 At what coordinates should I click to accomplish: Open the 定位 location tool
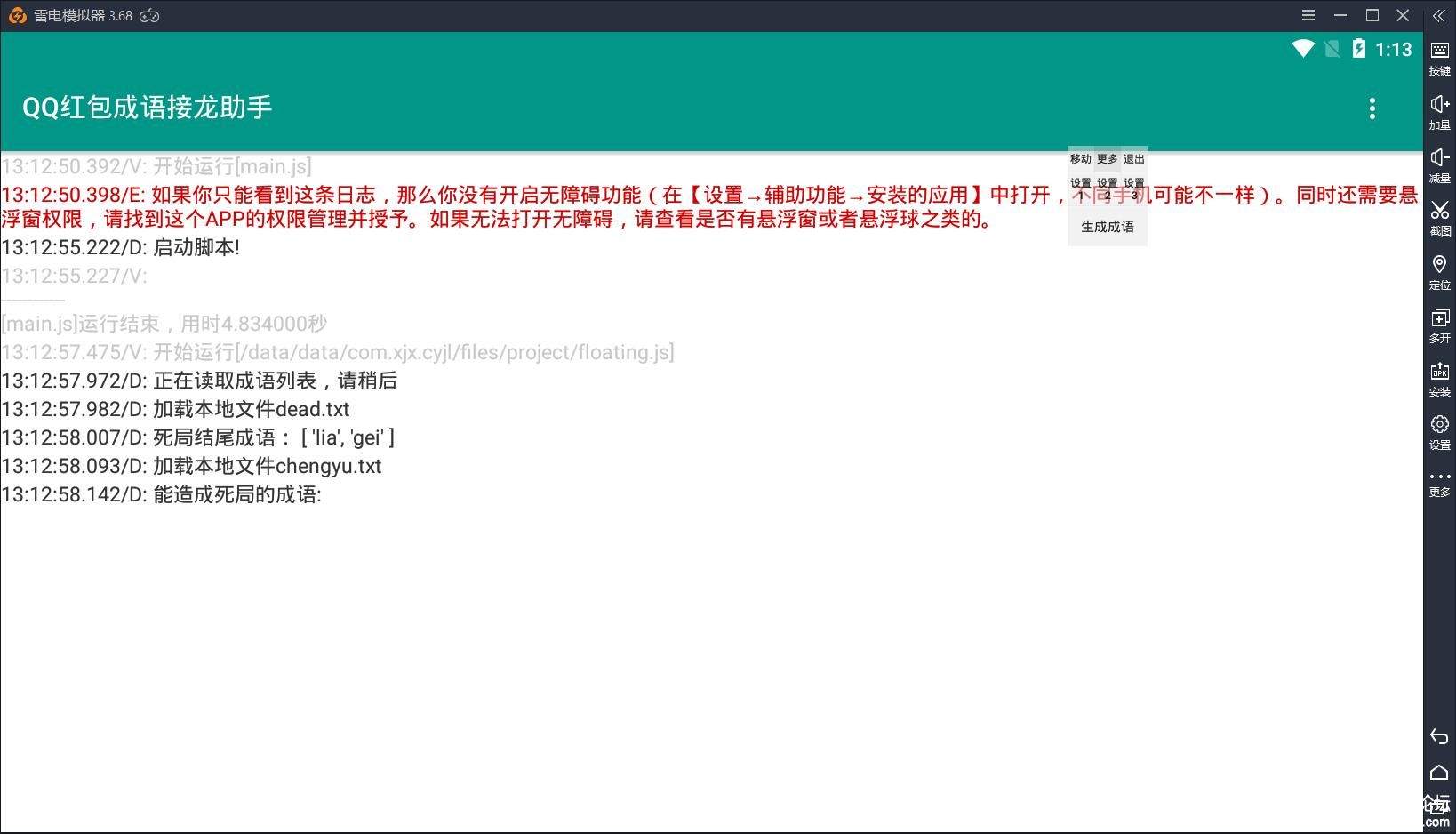[x=1439, y=272]
